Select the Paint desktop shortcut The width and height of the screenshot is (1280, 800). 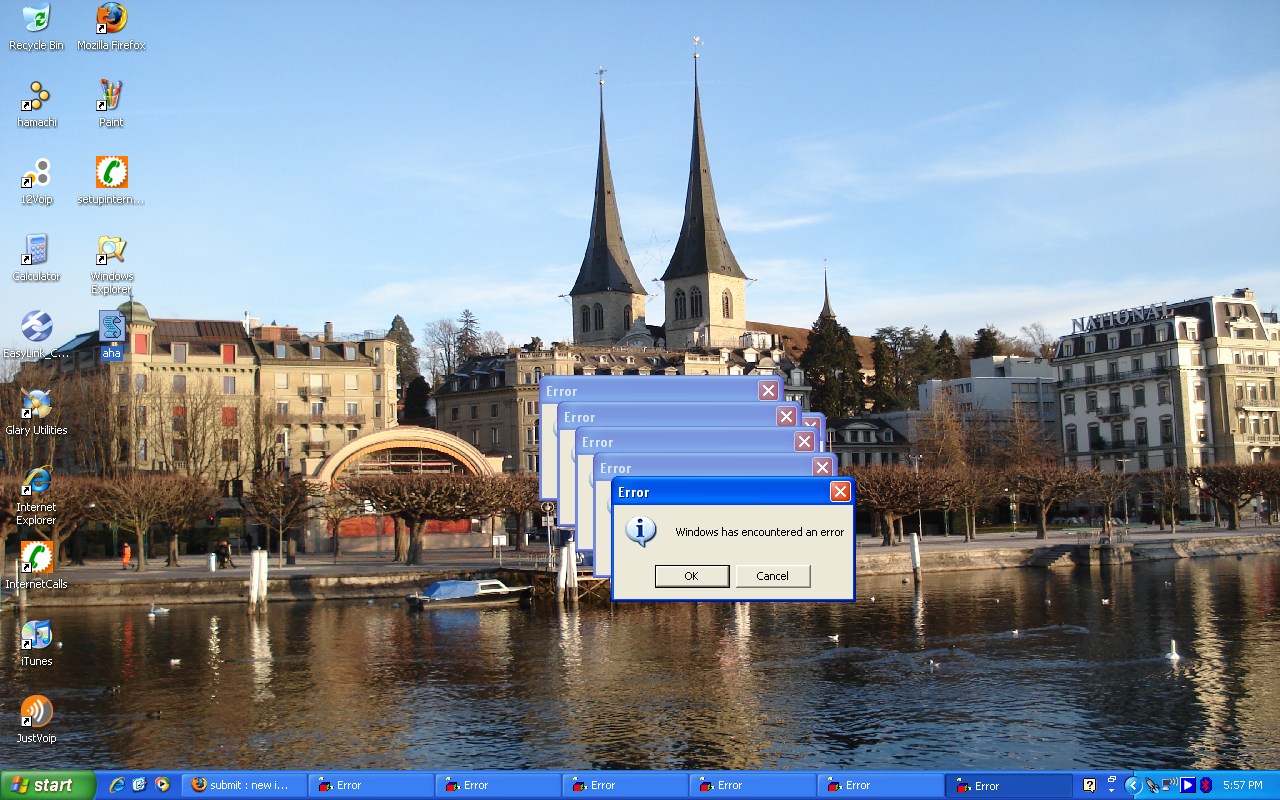[x=111, y=104]
